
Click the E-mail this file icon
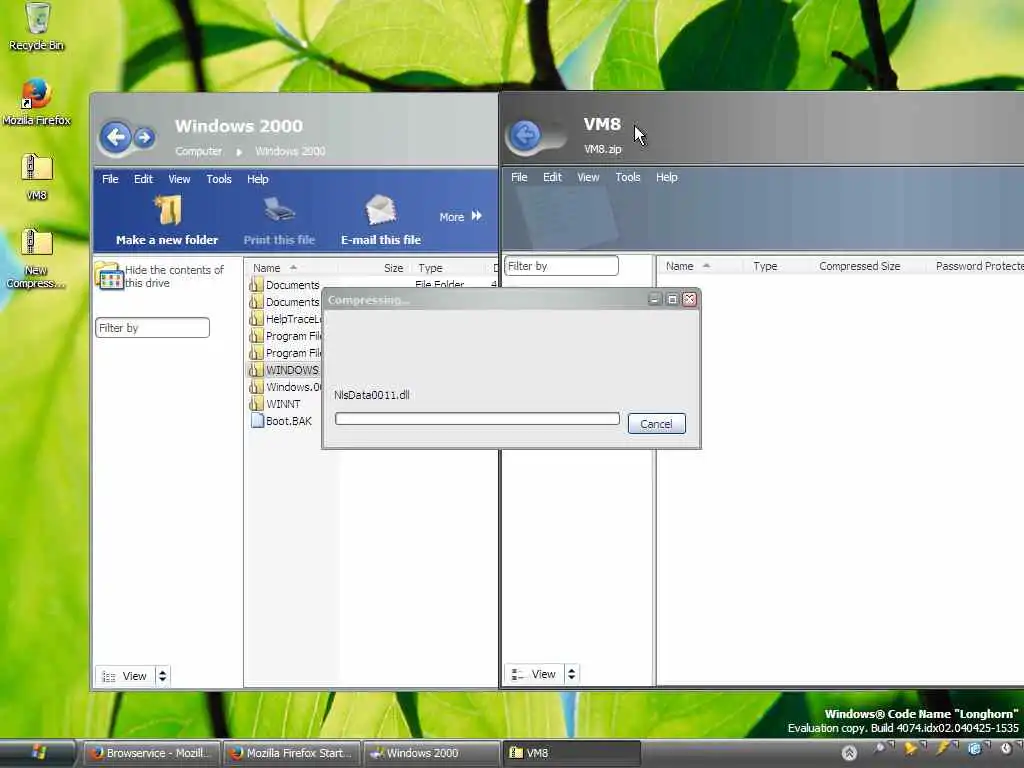(381, 221)
